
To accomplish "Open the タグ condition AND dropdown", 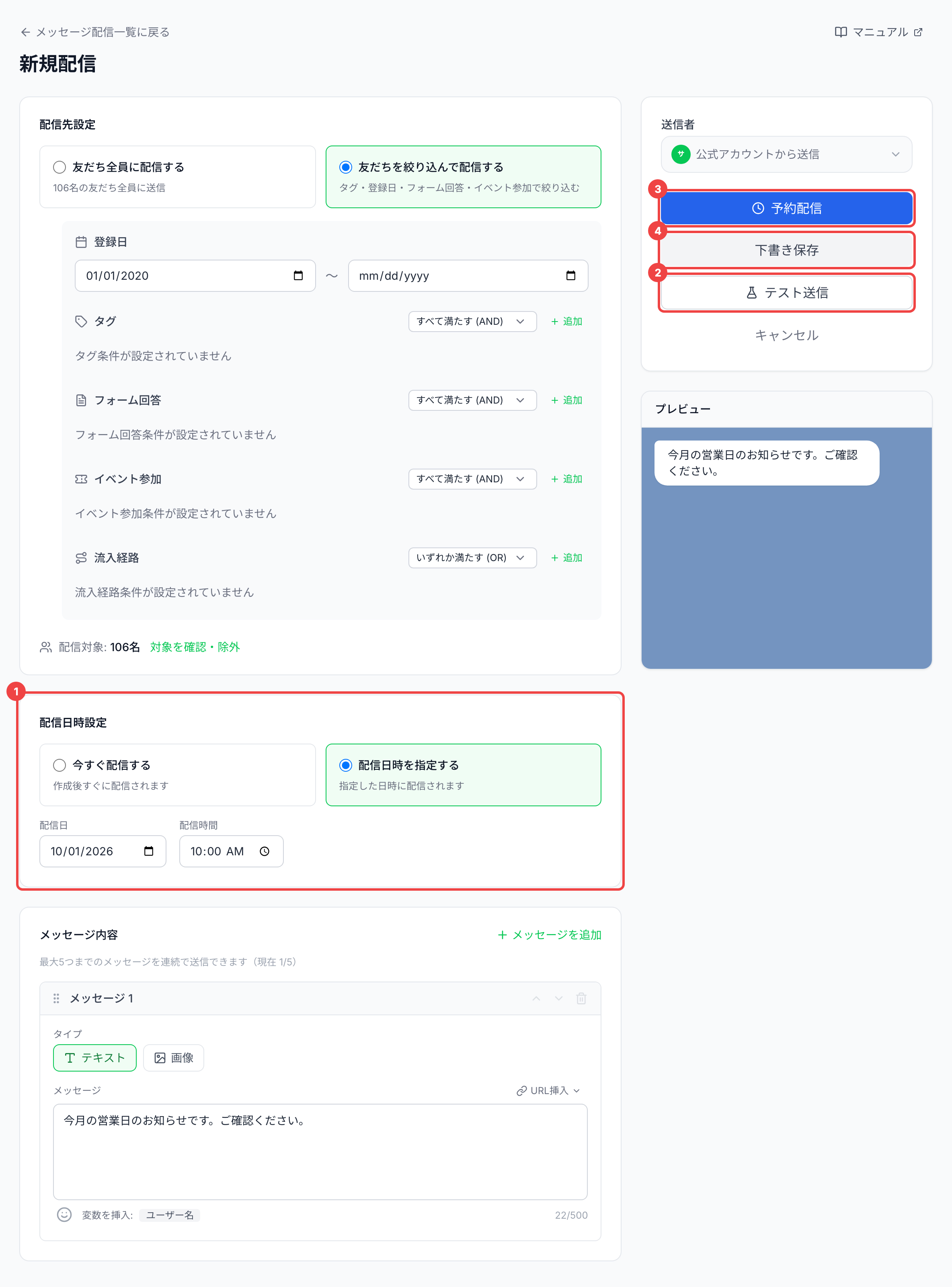I will [x=472, y=322].
